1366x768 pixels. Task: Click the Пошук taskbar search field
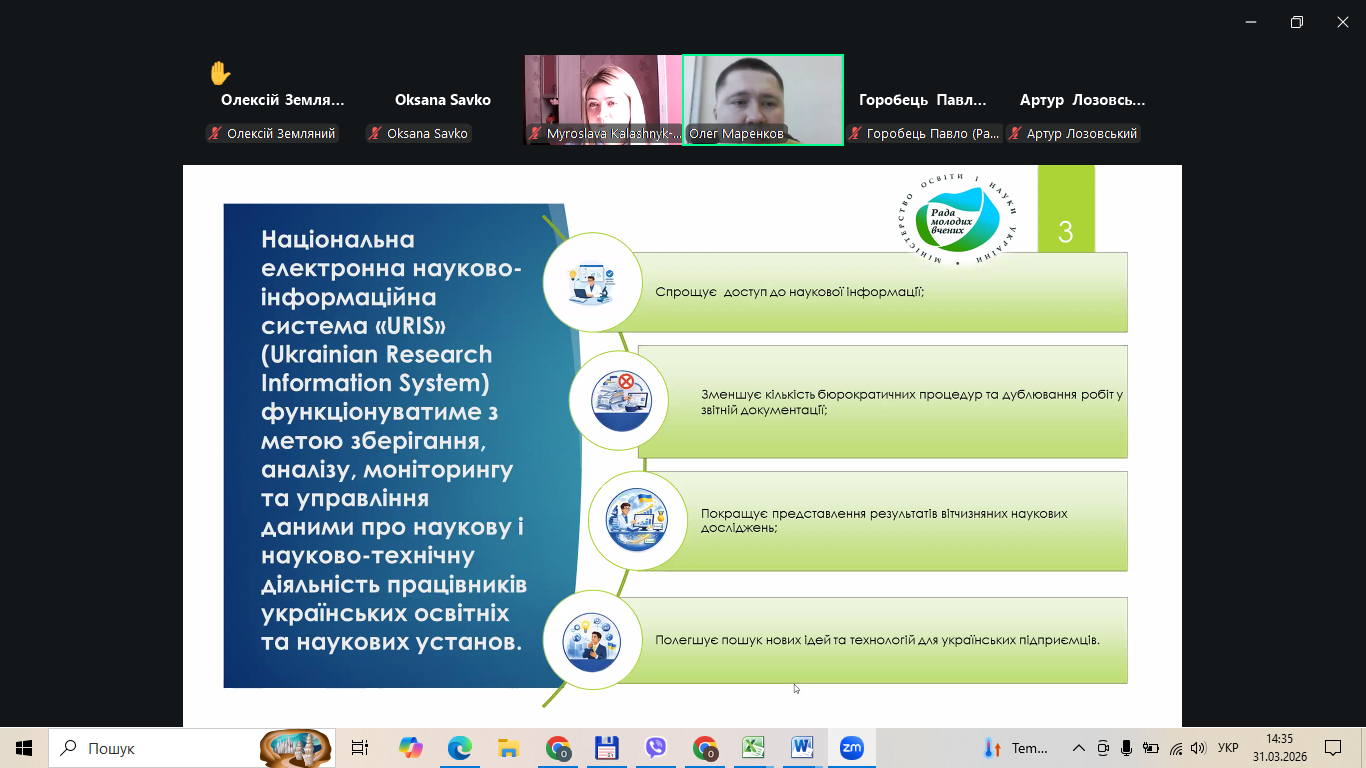pos(192,748)
